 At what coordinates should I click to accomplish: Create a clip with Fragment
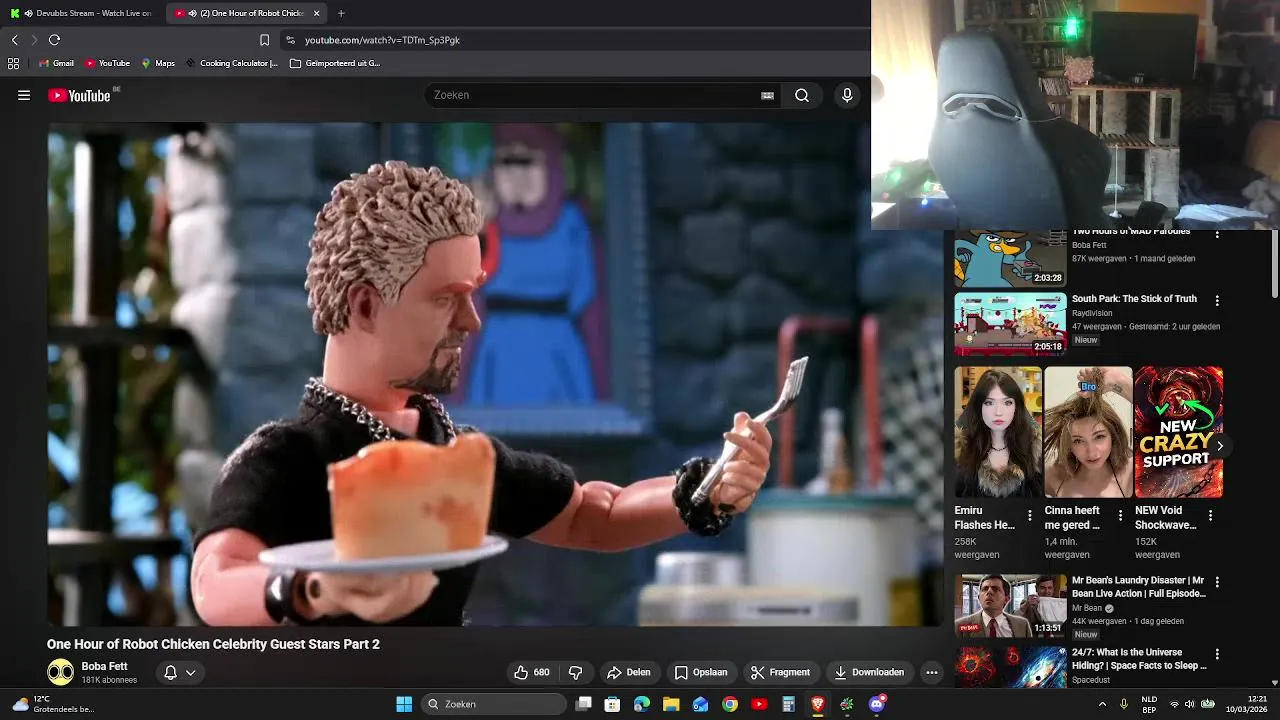click(x=781, y=672)
